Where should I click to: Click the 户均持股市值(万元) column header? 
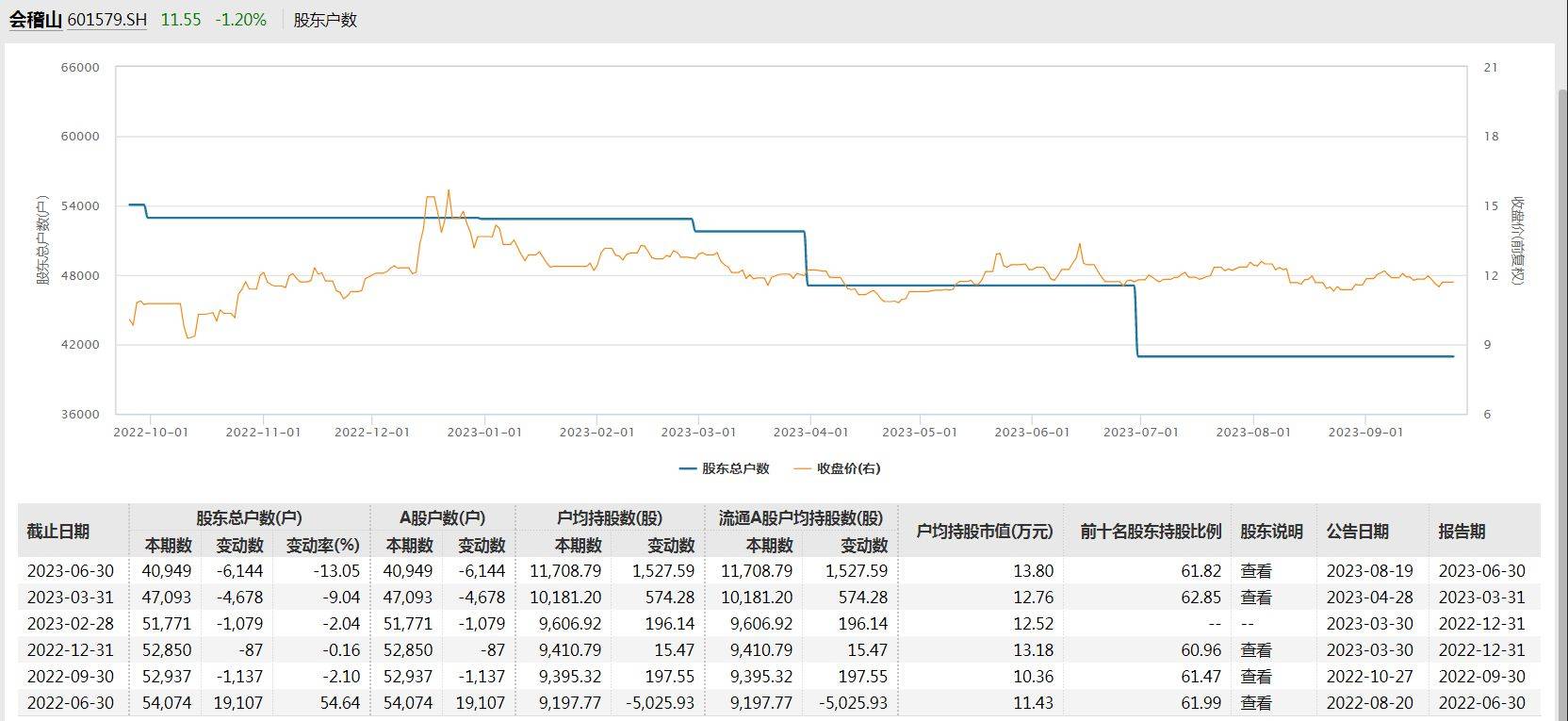(x=984, y=532)
